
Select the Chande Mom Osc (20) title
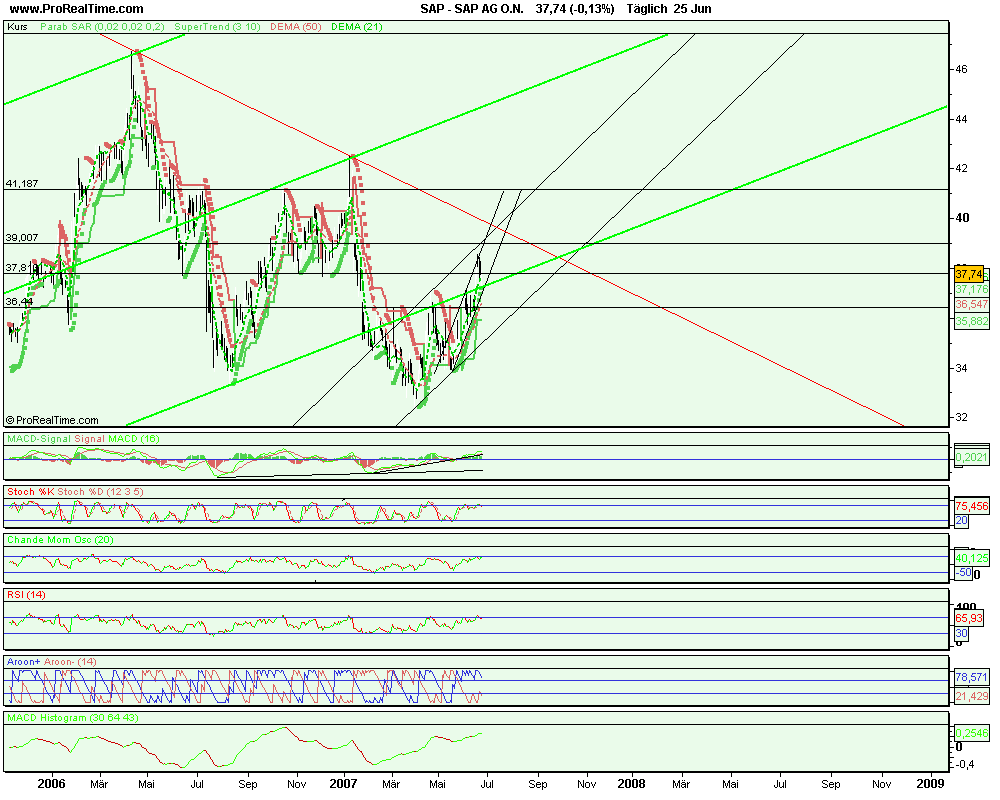(62, 540)
